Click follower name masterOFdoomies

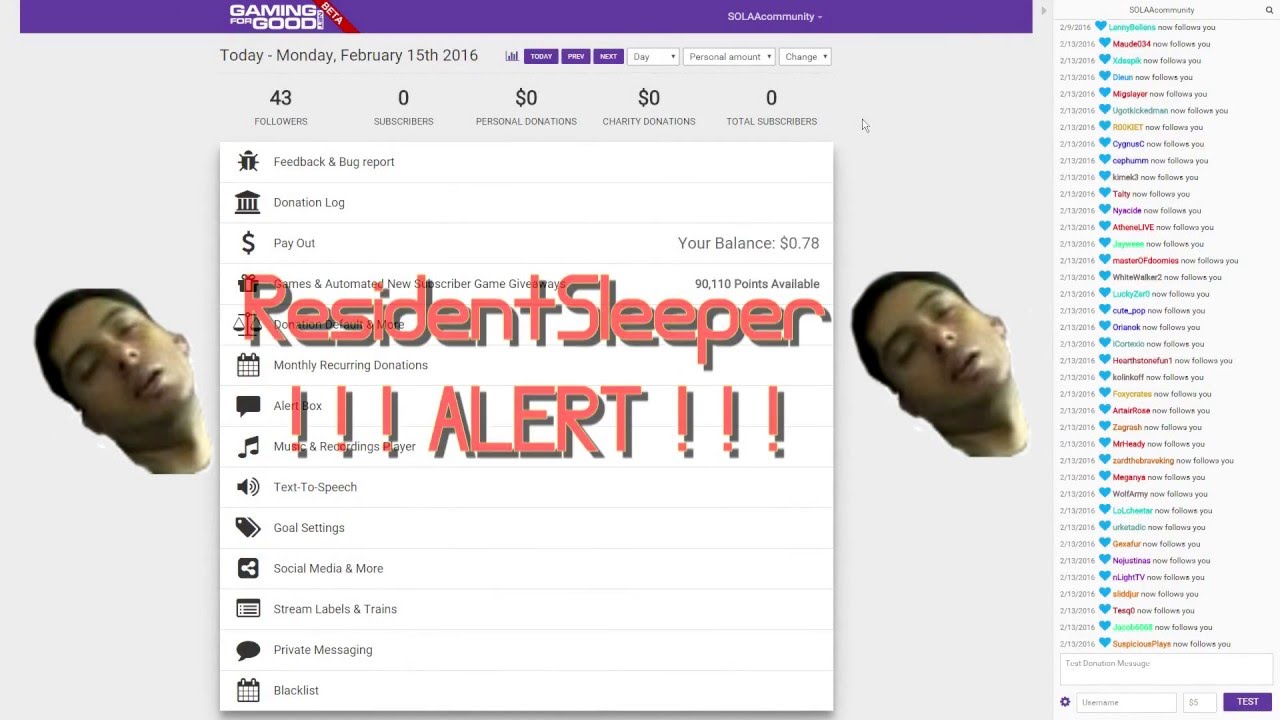(1146, 261)
